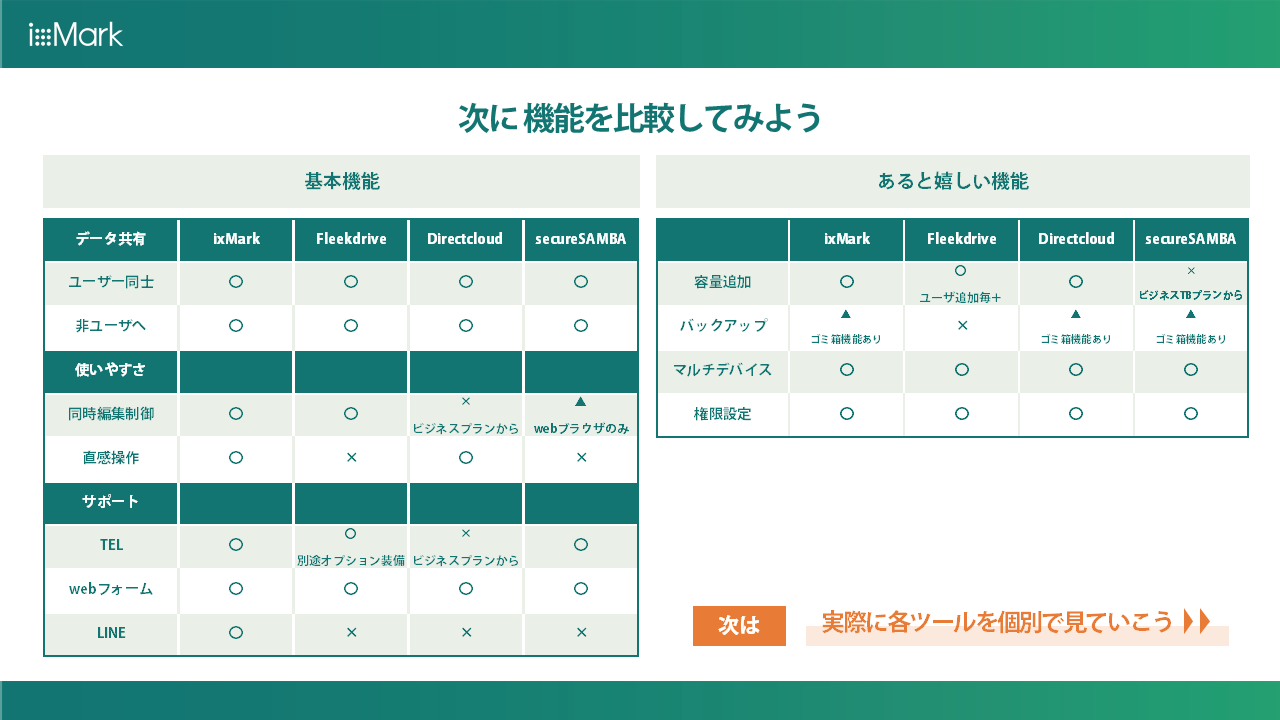Click the × mark for Directcloud in LINE row

click(466, 632)
